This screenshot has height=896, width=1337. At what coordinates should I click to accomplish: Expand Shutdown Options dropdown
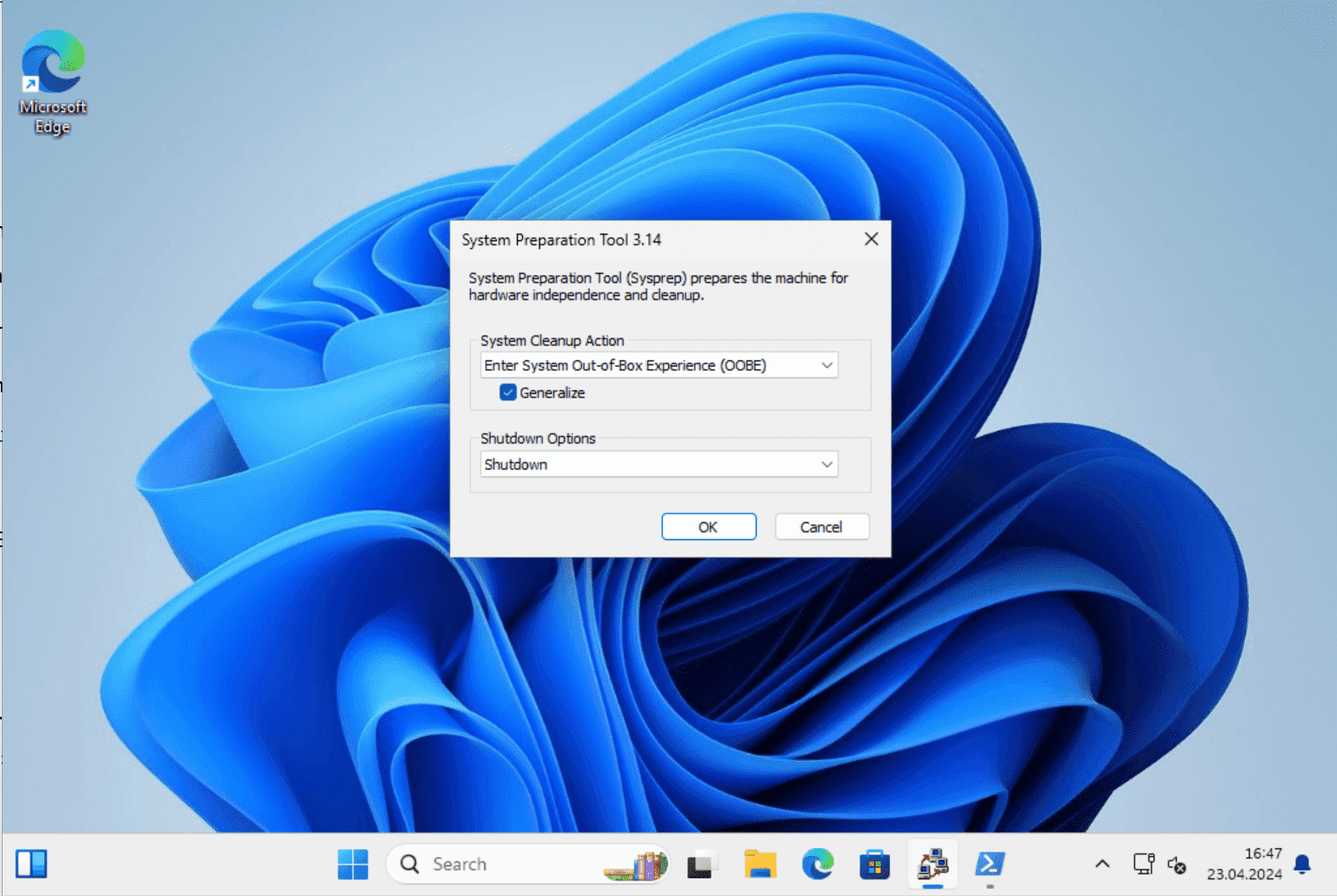tap(659, 465)
